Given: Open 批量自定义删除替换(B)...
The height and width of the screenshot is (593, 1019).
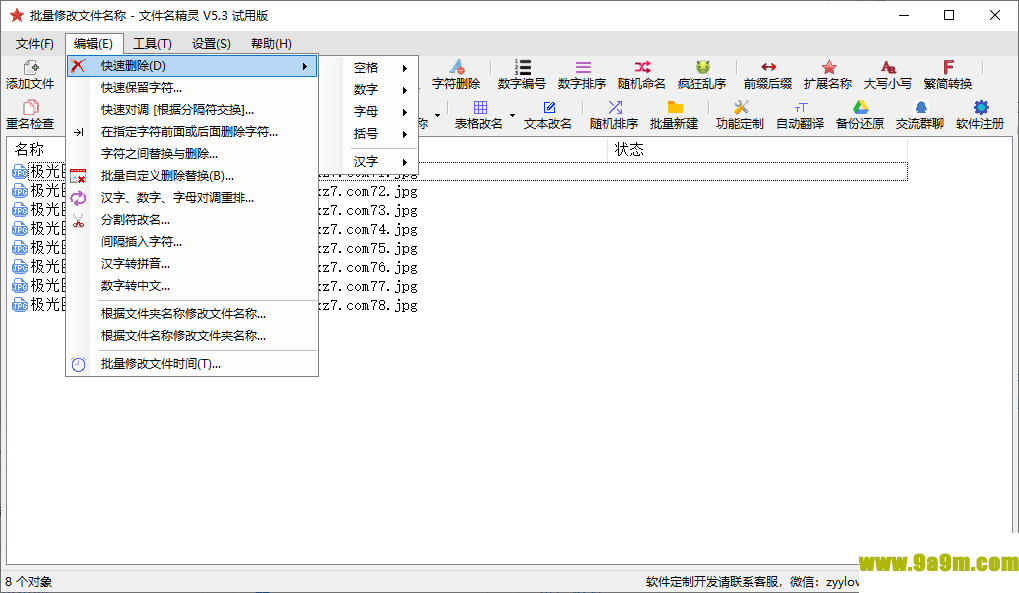Looking at the screenshot, I should click(192, 176).
